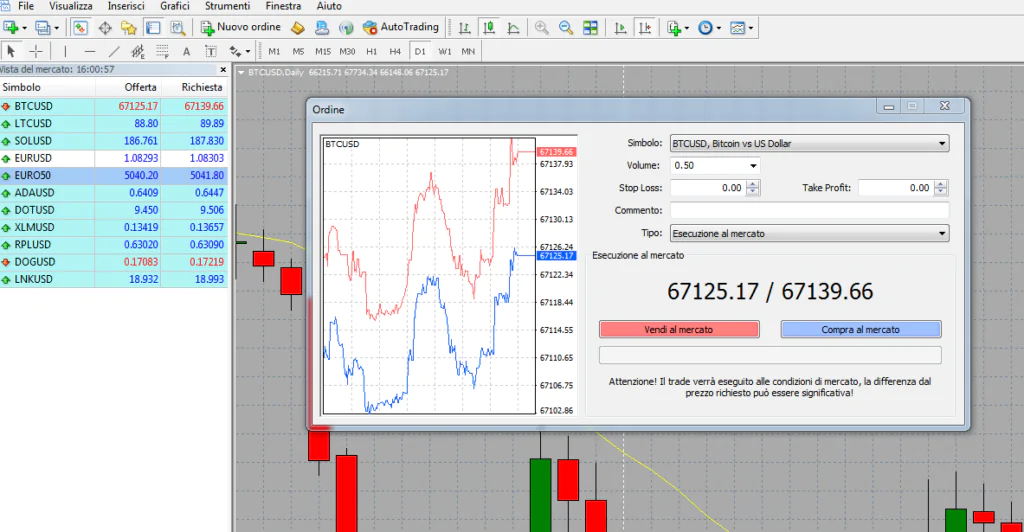Open the Strategy Tester magnifier icon
The height and width of the screenshot is (532, 1024).
[x=177, y=27]
